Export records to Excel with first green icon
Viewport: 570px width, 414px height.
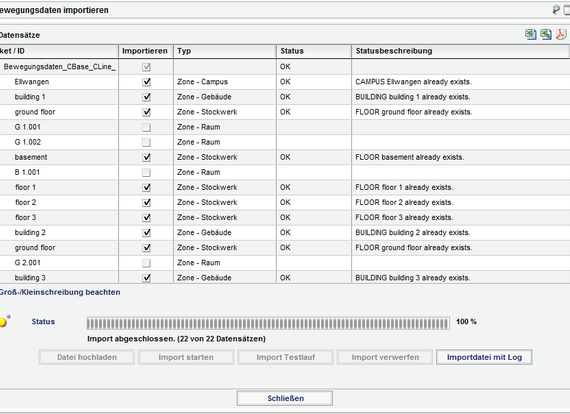point(531,35)
